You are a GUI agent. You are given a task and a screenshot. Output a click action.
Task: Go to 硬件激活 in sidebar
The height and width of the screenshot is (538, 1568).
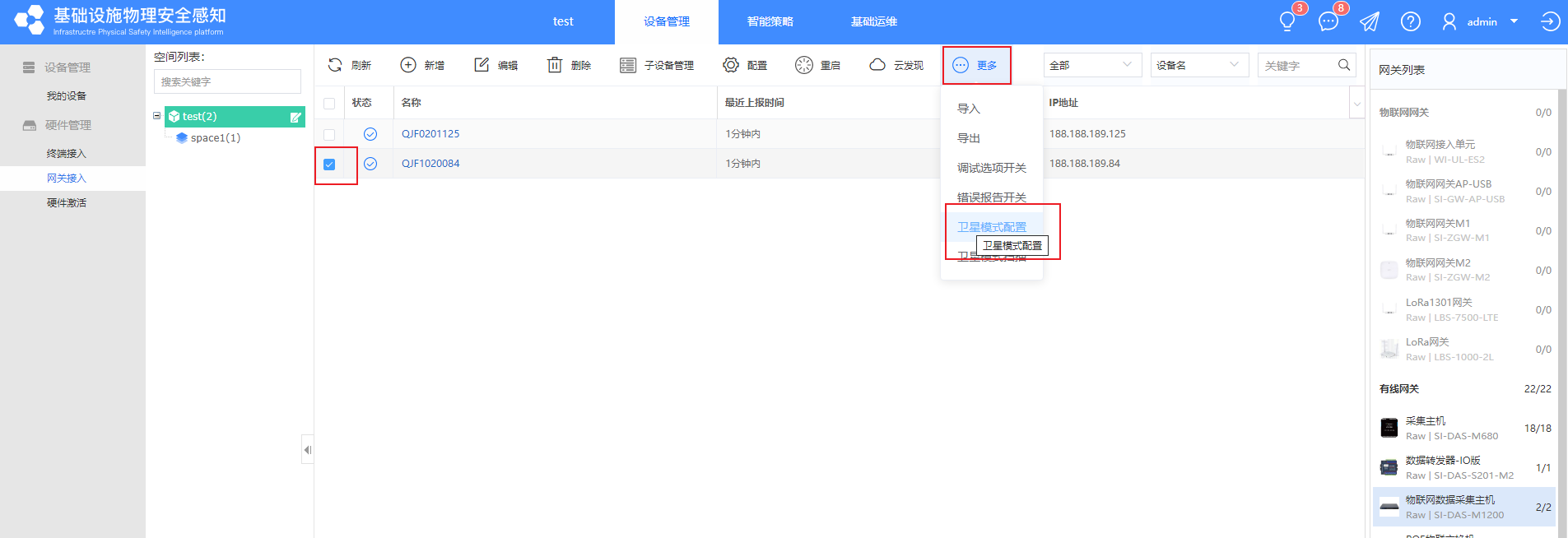tap(67, 203)
